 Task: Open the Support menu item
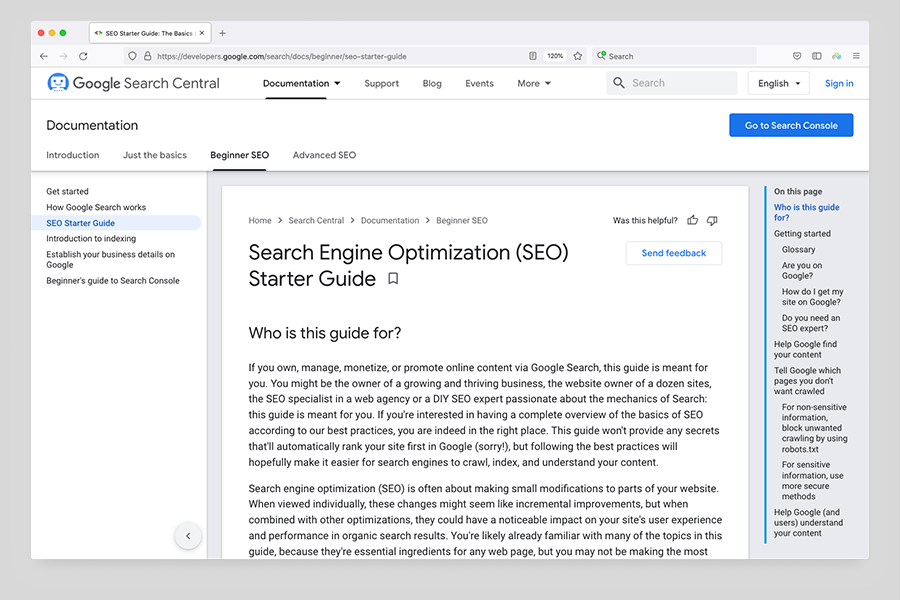[x=382, y=83]
